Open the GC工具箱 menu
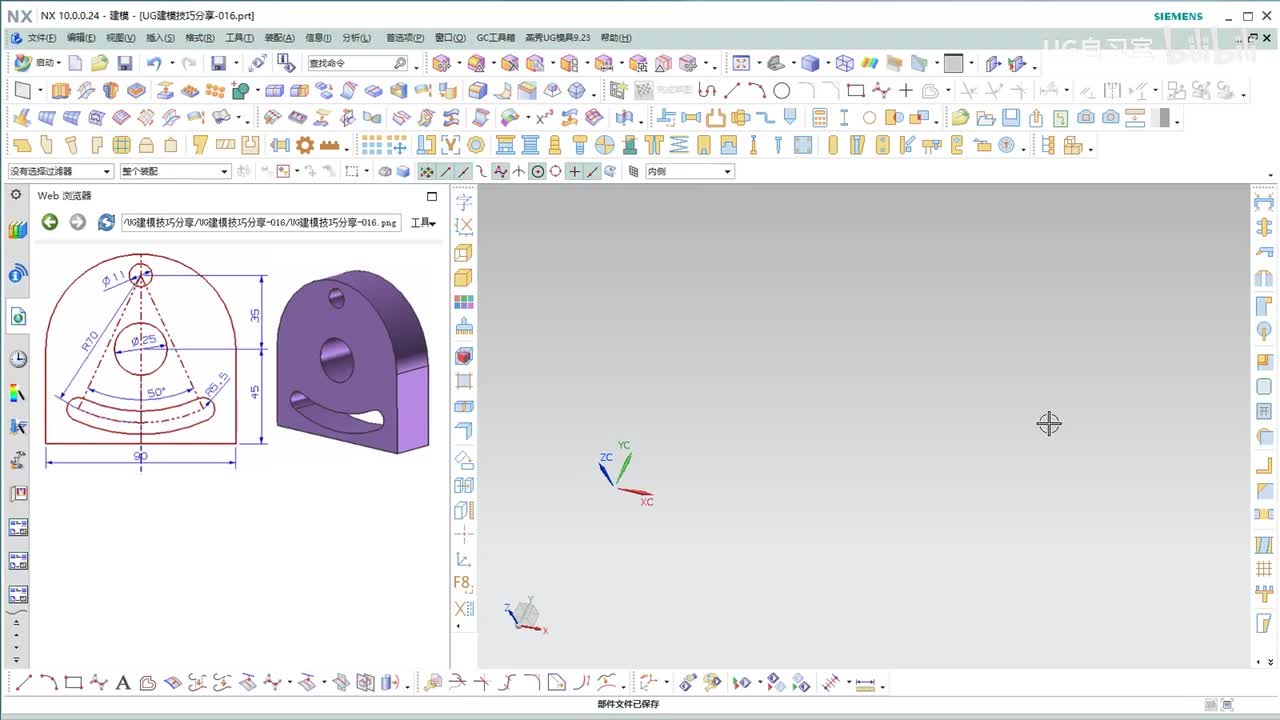Image resolution: width=1280 pixels, height=720 pixels. click(x=496, y=38)
